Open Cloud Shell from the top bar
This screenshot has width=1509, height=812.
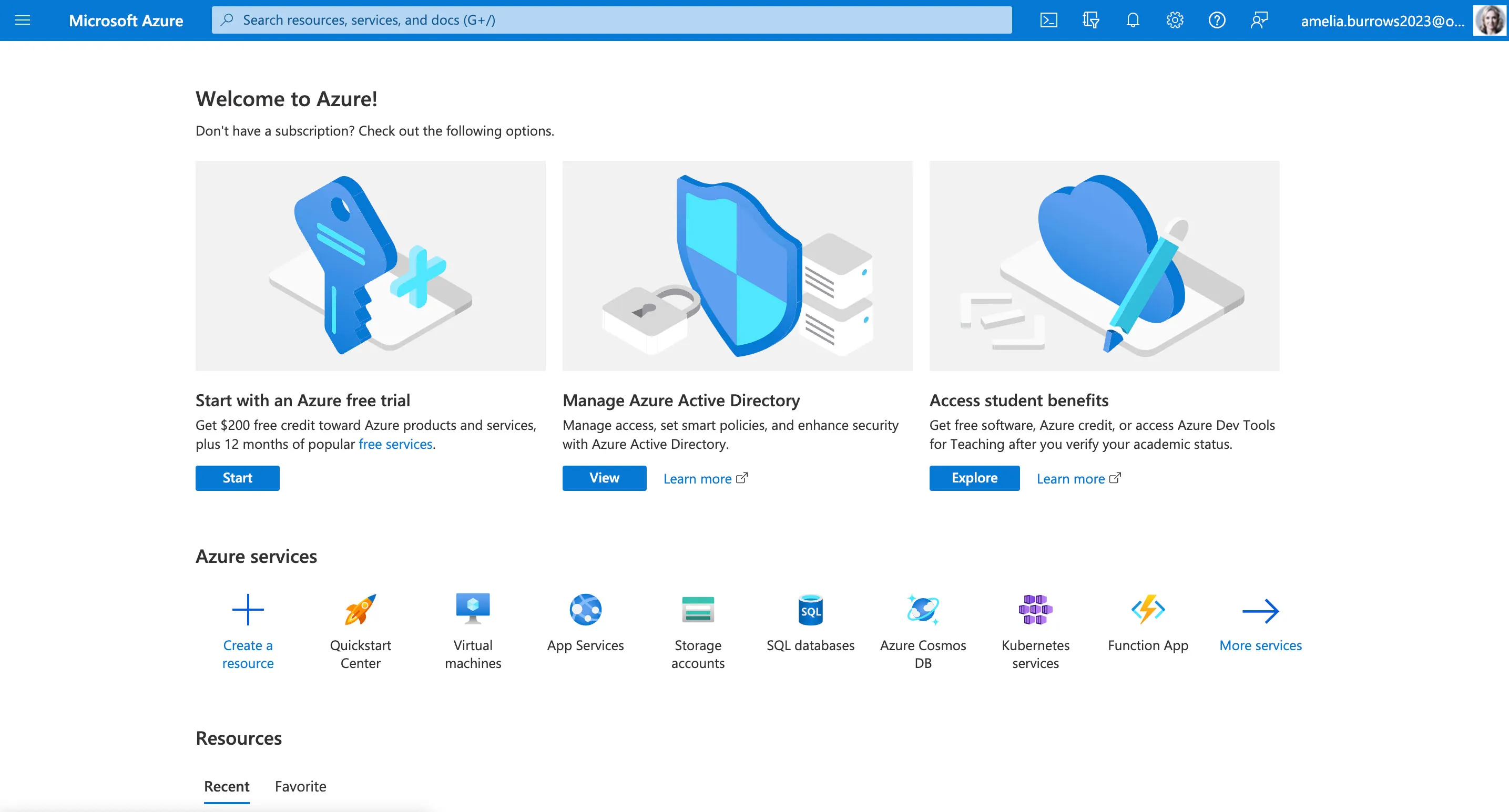point(1048,20)
